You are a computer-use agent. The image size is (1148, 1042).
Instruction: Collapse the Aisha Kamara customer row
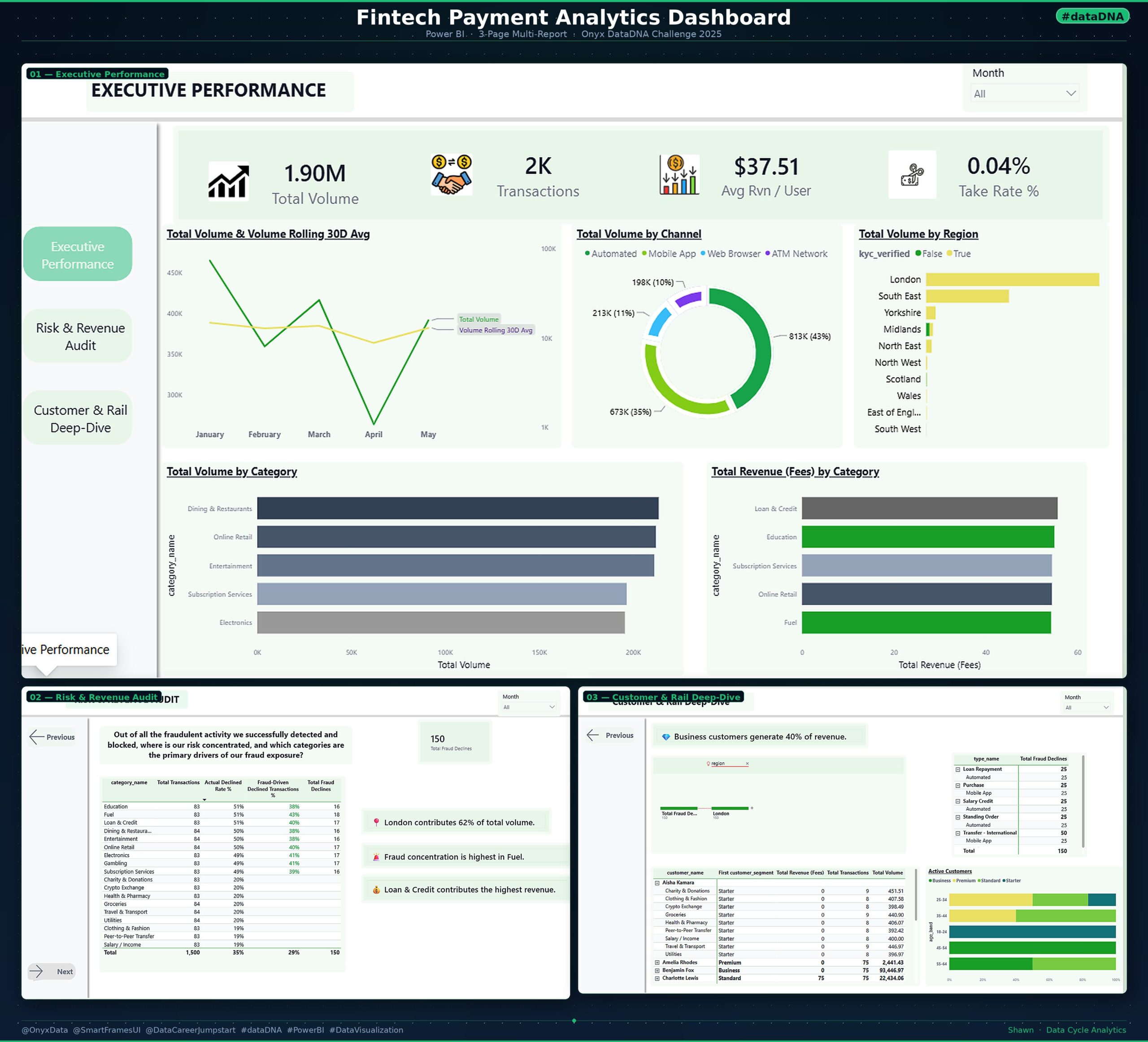click(657, 882)
